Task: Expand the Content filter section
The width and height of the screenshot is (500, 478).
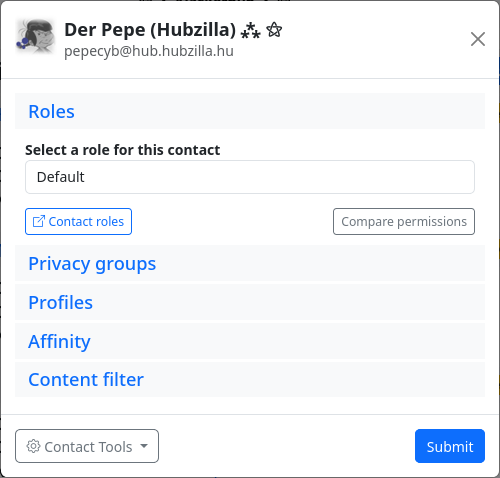Action: click(x=250, y=379)
